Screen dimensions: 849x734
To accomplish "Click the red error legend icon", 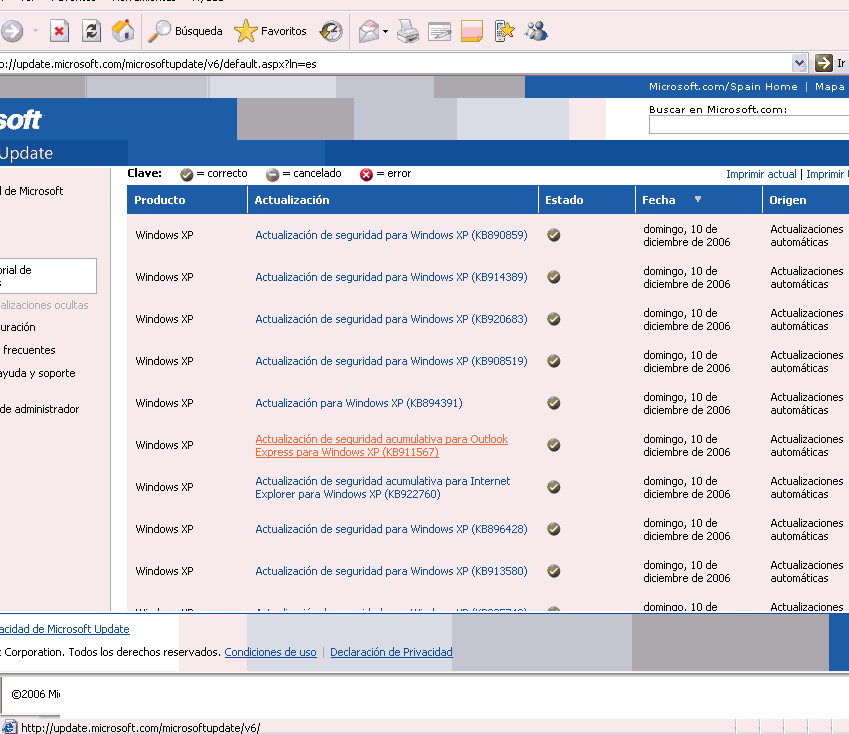I will (367, 174).
